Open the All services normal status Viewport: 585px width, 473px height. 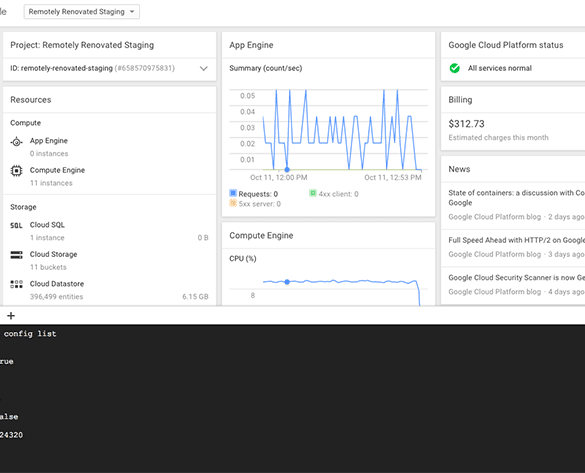coord(500,68)
